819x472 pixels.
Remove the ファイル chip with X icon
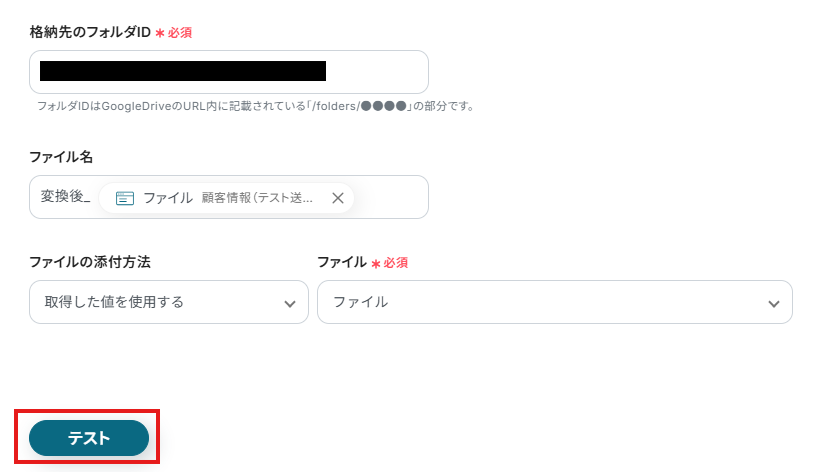[x=338, y=198]
